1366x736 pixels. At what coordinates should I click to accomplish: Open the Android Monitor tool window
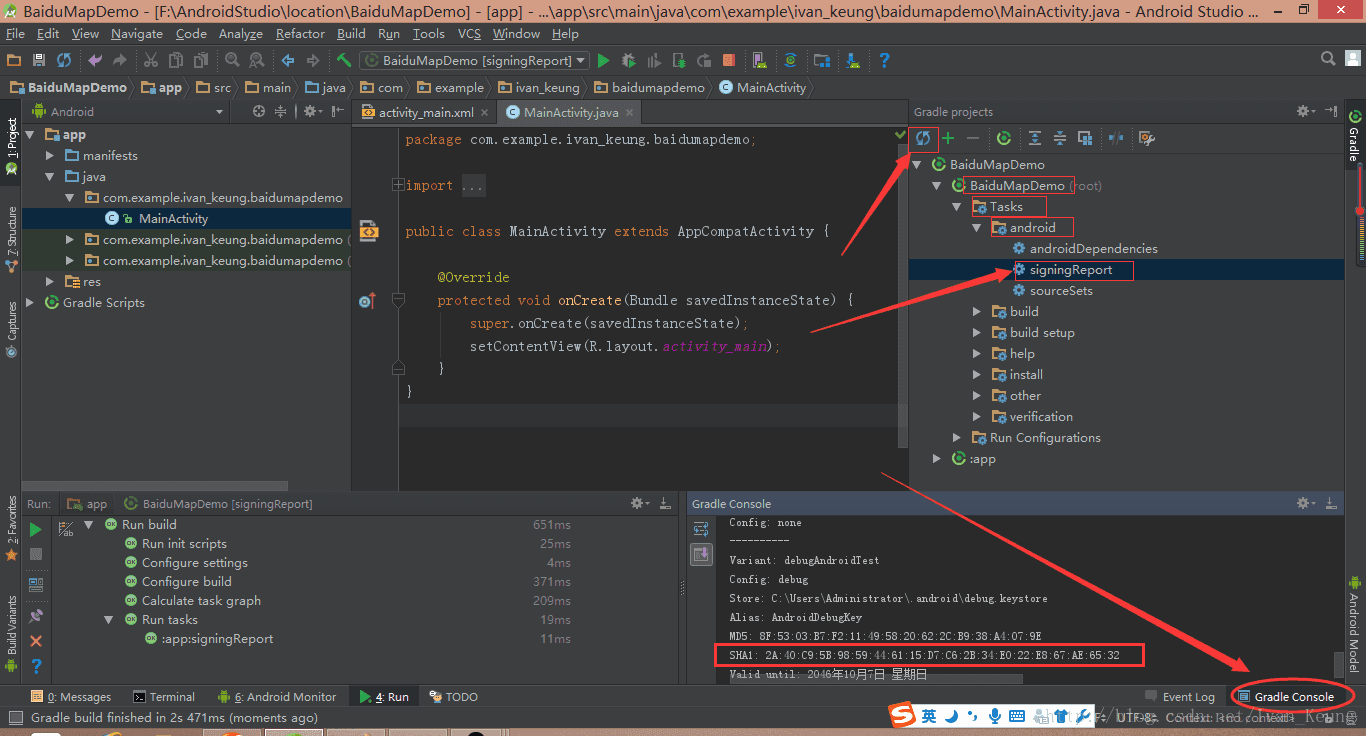click(278, 697)
